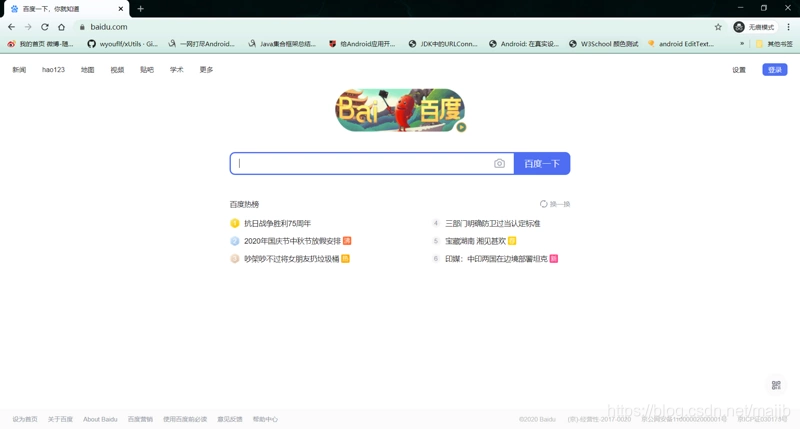The width and height of the screenshot is (800, 429).
Task: Open the Weibo bookmark
Action: 40,44
